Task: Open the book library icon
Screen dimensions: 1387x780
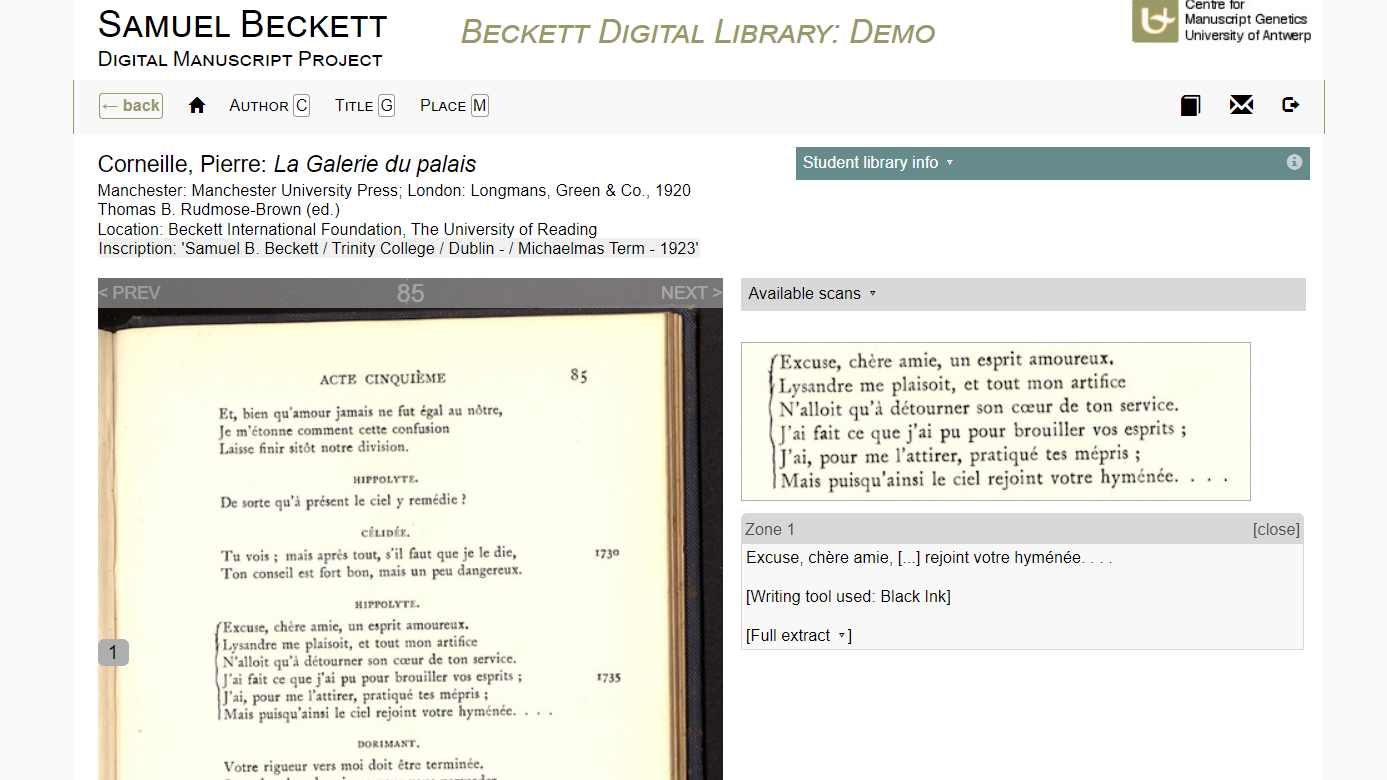Action: [1190, 105]
